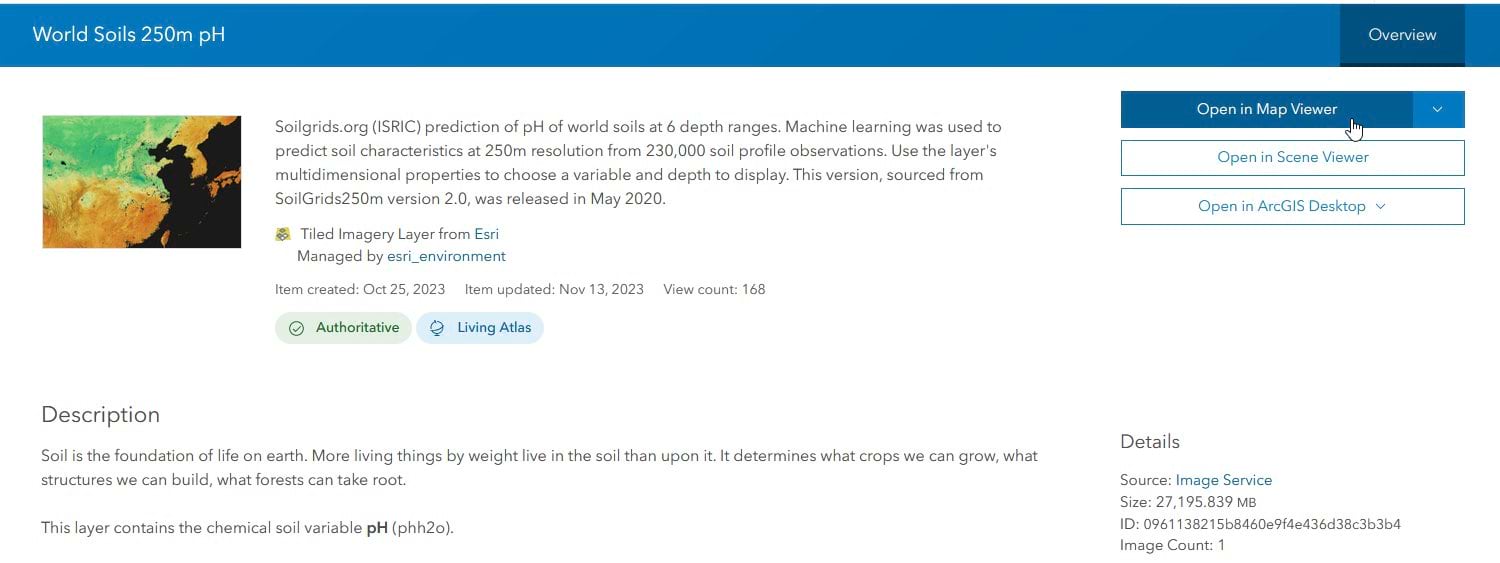Follow the Esri owner link

point(486,234)
